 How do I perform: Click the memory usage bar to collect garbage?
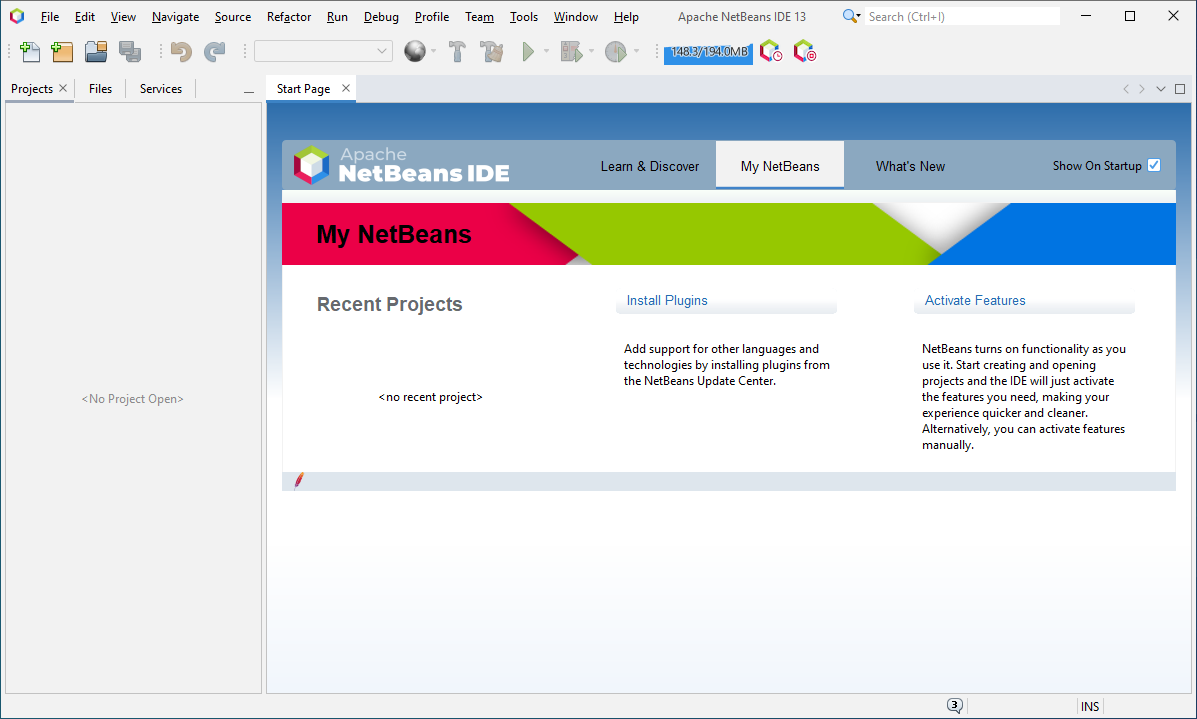[x=708, y=52]
